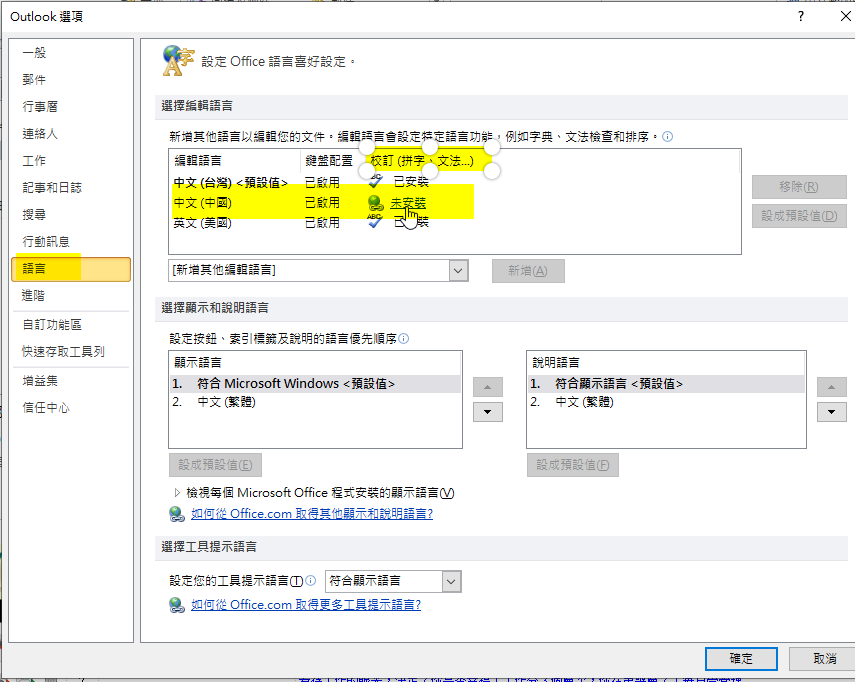Click globe icon beside 取得更多工具提示語言 link
855x682 pixels.
(177, 605)
